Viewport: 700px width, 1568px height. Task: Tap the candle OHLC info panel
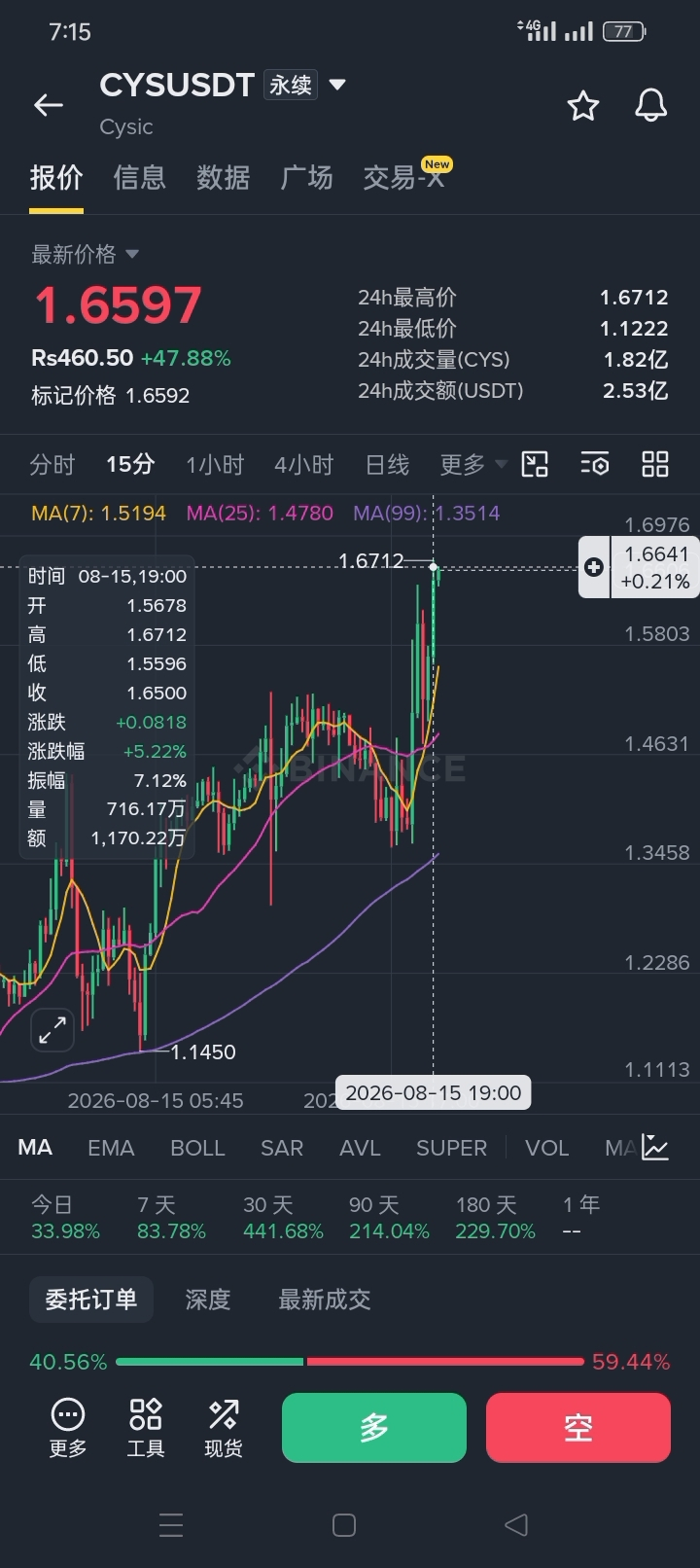pos(107,707)
